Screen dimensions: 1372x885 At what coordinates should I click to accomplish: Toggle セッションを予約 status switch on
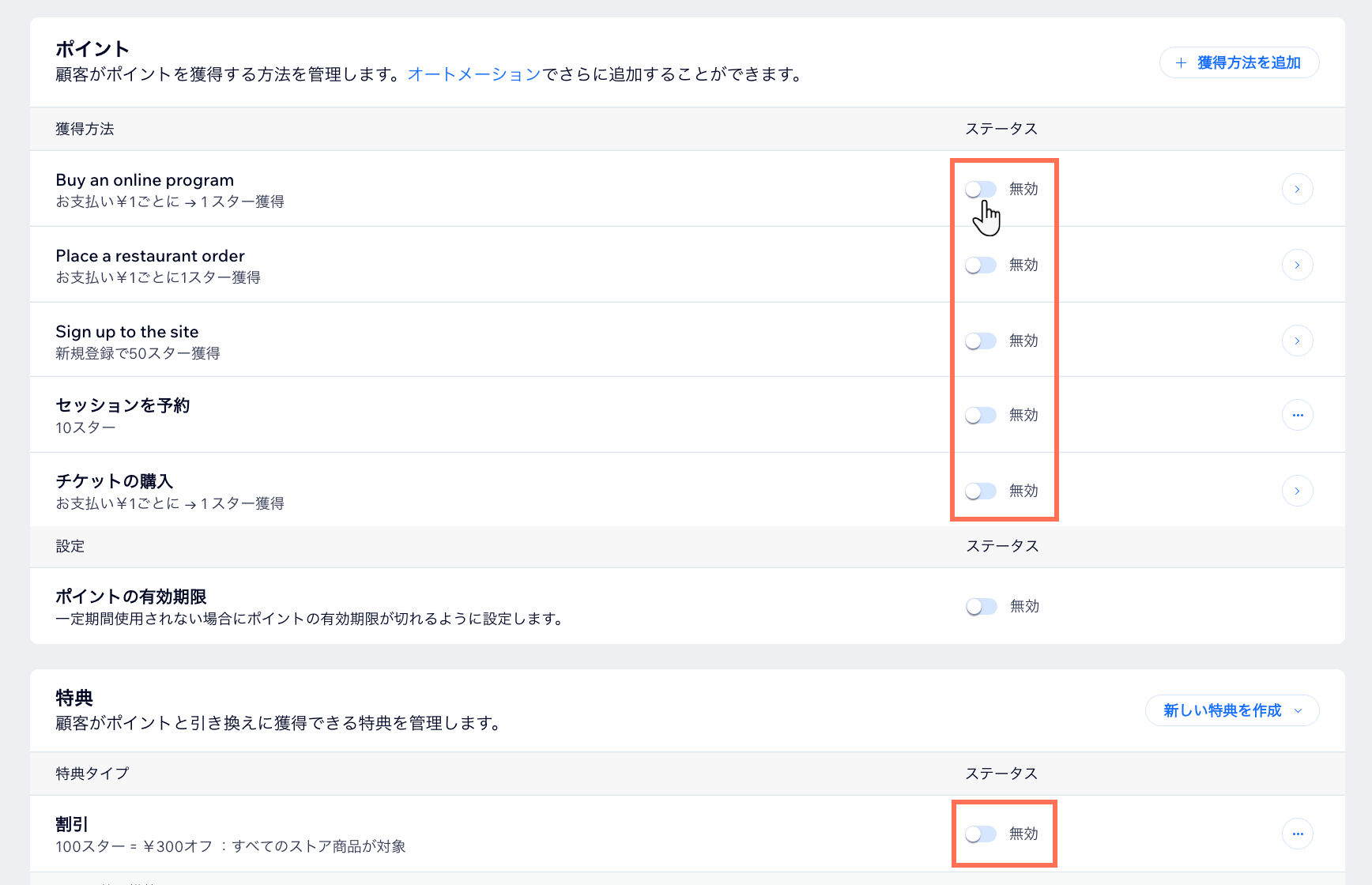(981, 415)
